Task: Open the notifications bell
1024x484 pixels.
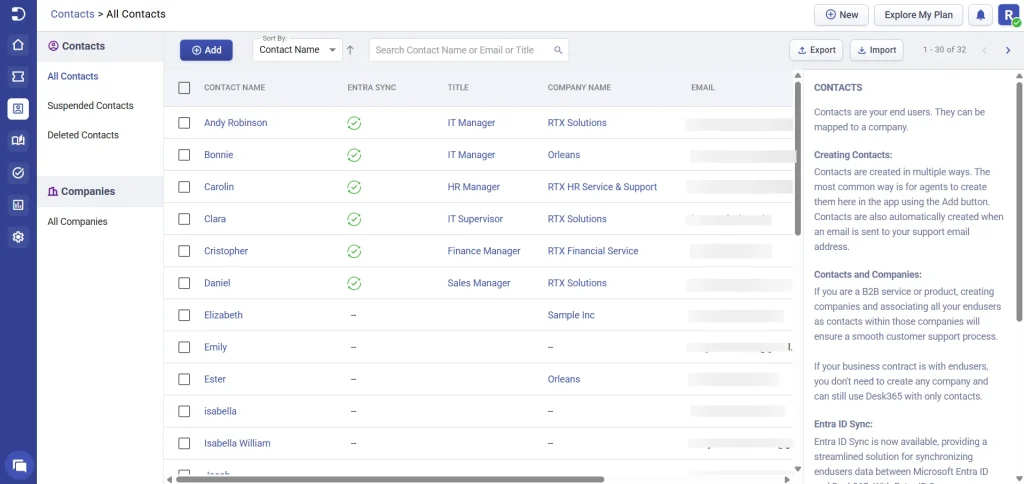Action: point(980,15)
